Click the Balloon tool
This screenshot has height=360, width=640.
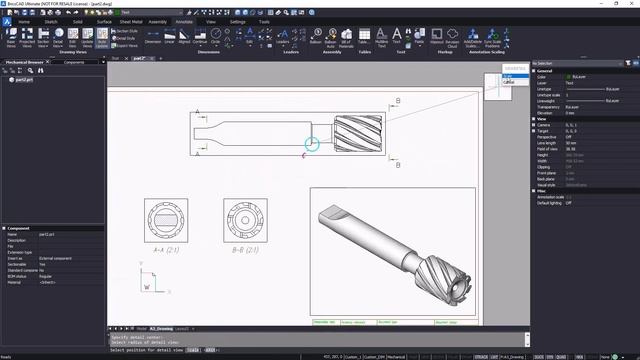click(x=316, y=36)
